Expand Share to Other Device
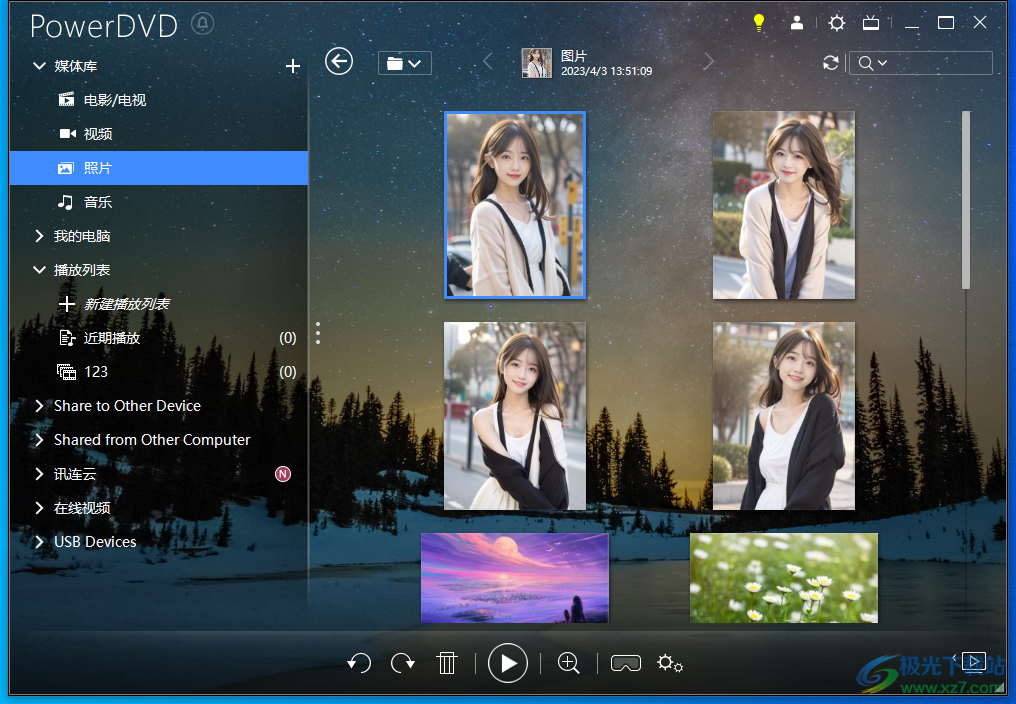The image size is (1016, 704). pos(39,406)
